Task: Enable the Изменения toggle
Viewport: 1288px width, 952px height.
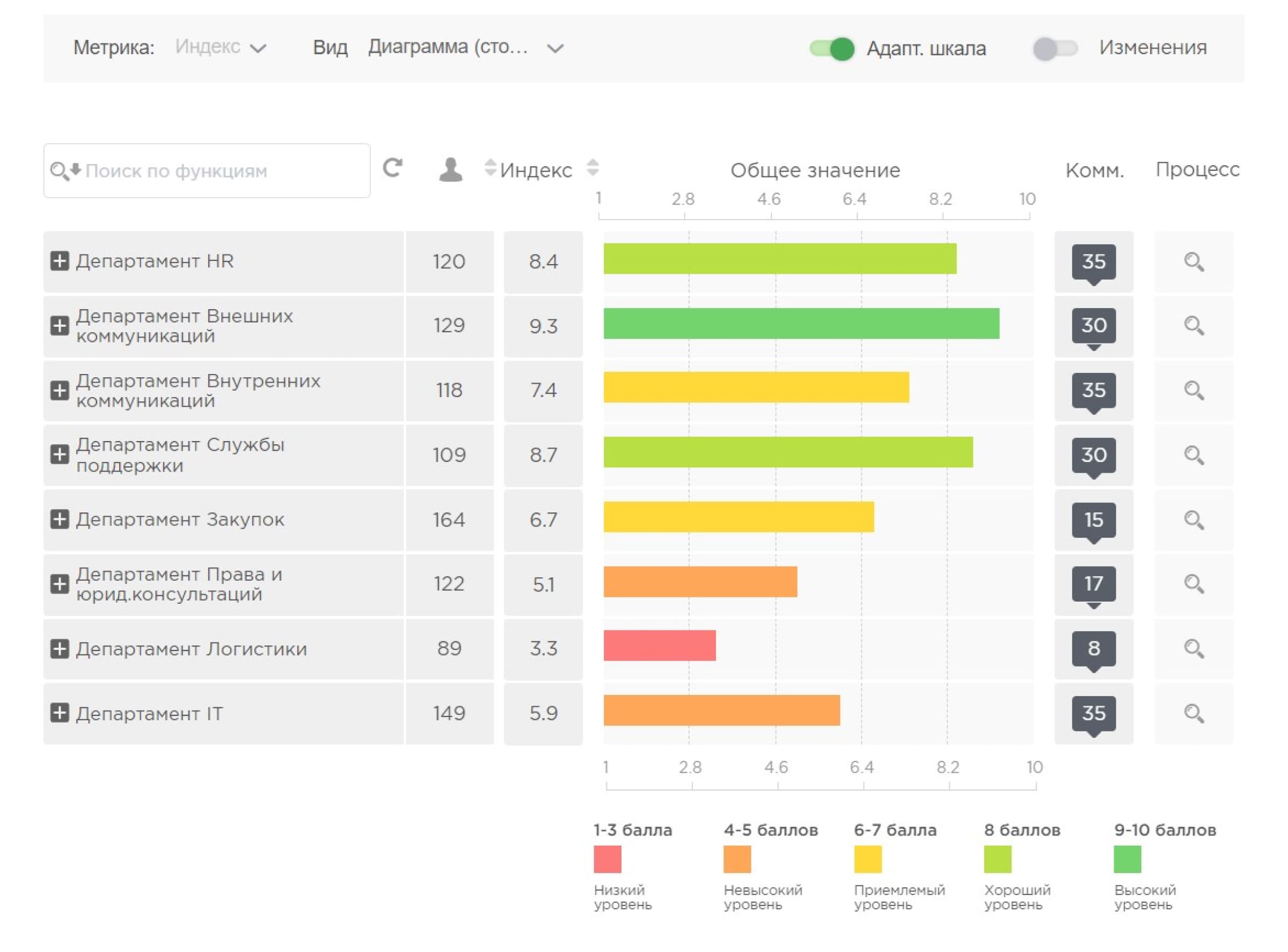Action: (x=1056, y=48)
